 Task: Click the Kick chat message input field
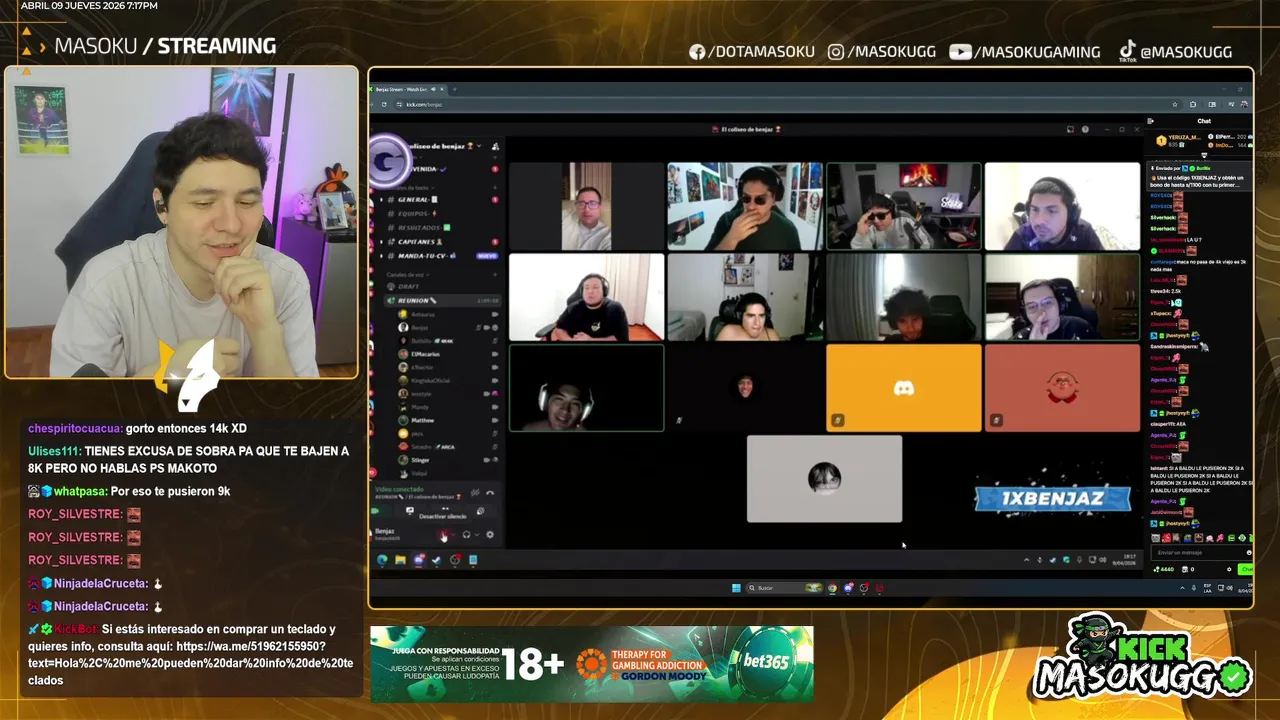pyautogui.click(x=1201, y=552)
